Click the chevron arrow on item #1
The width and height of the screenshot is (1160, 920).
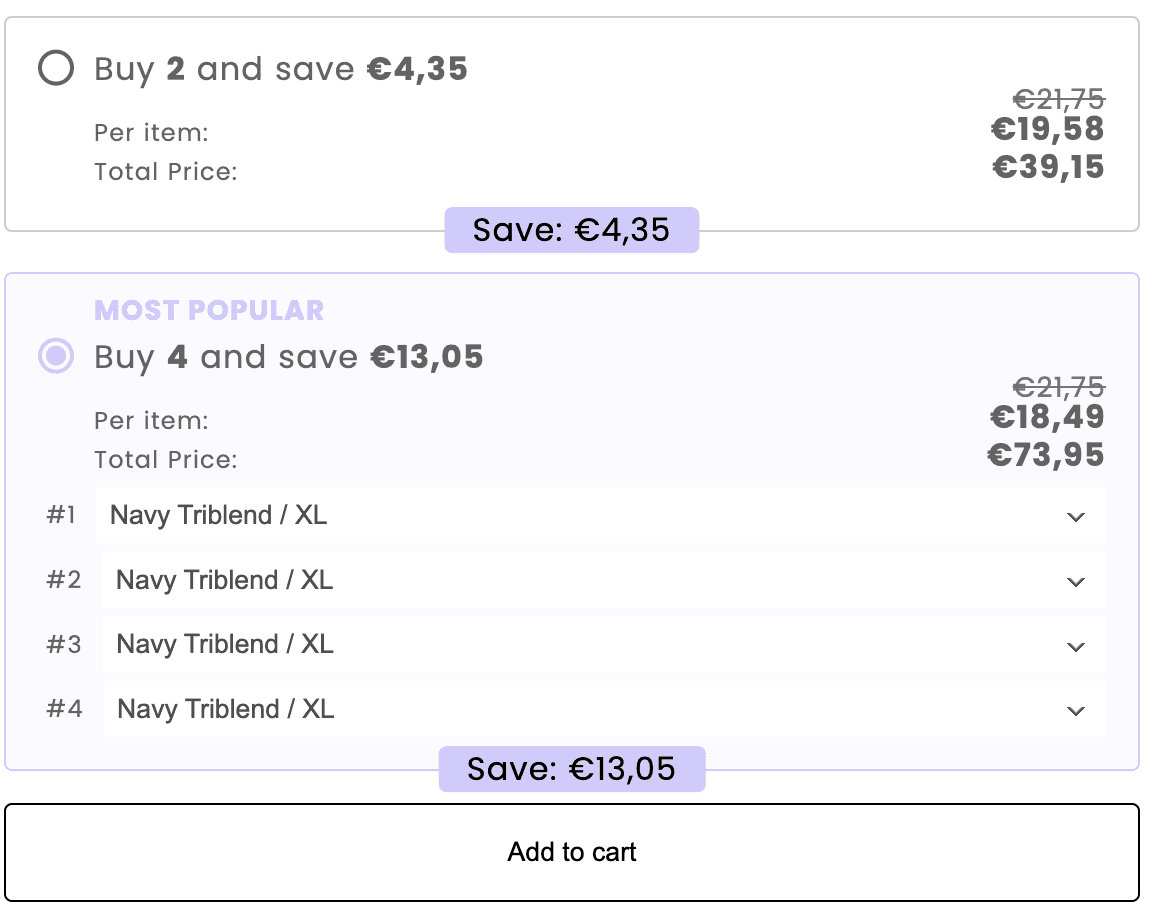pyautogui.click(x=1076, y=517)
